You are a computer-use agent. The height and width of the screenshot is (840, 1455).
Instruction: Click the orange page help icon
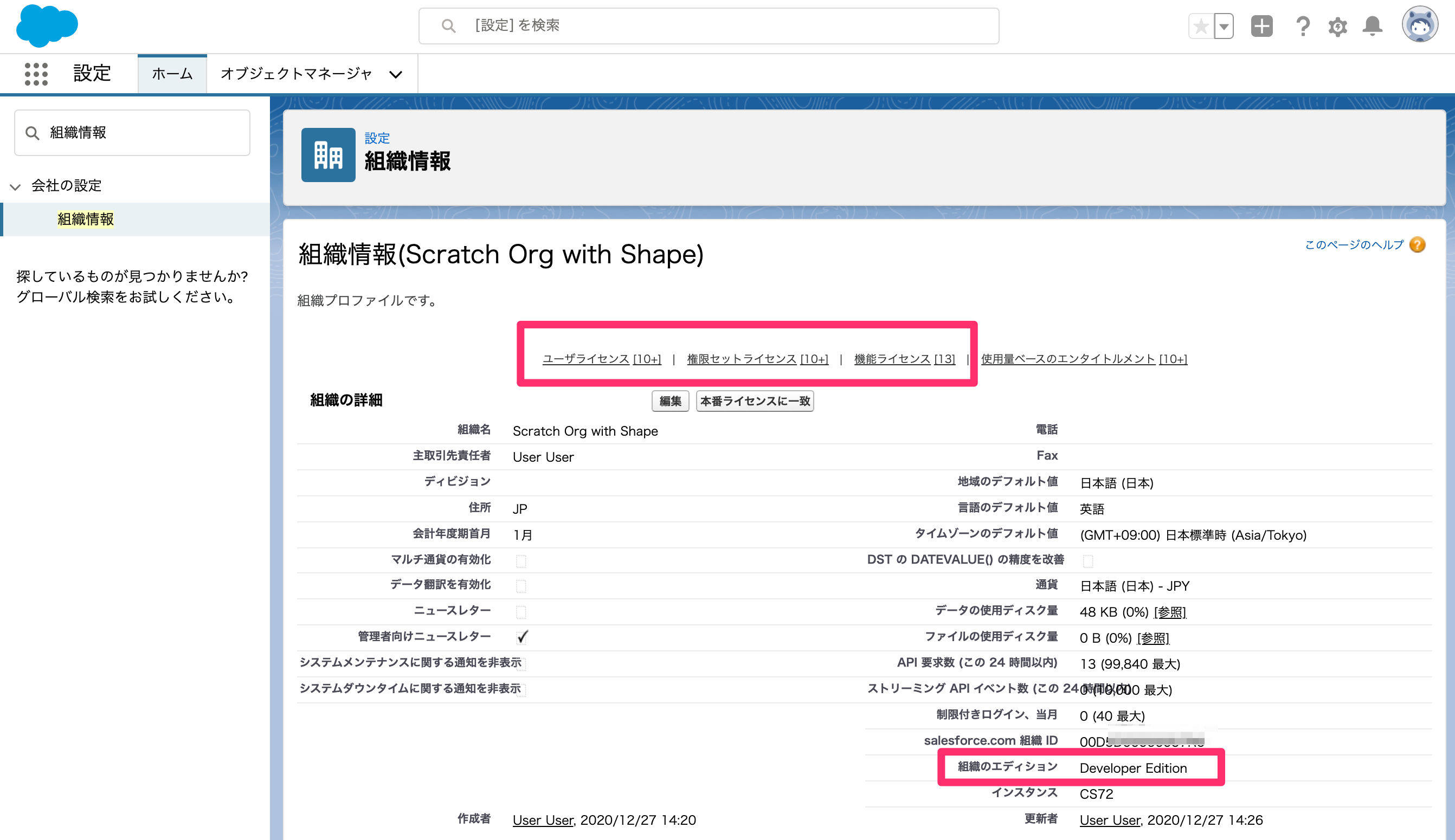click(x=1417, y=244)
